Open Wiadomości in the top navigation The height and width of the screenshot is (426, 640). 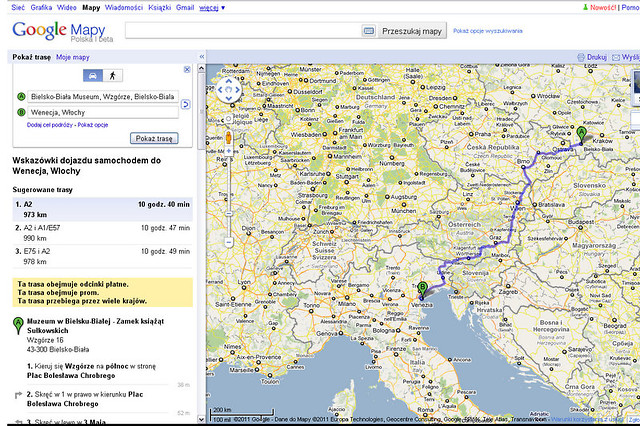click(124, 7)
